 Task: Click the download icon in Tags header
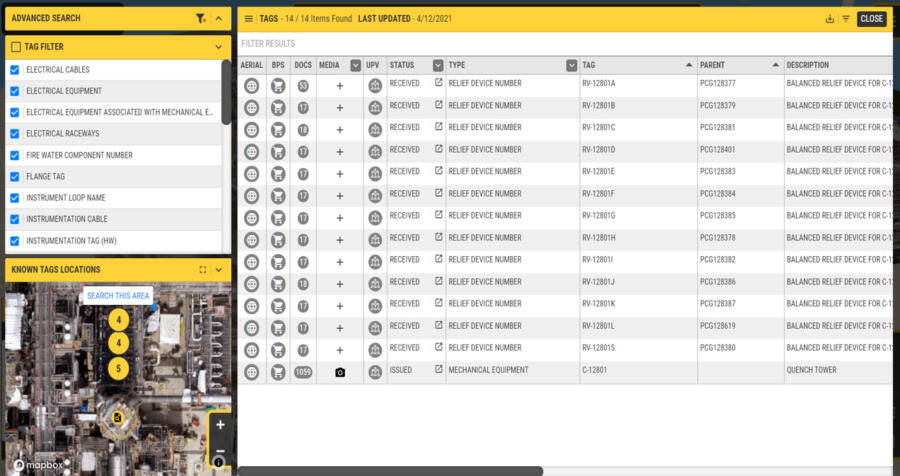tap(829, 18)
